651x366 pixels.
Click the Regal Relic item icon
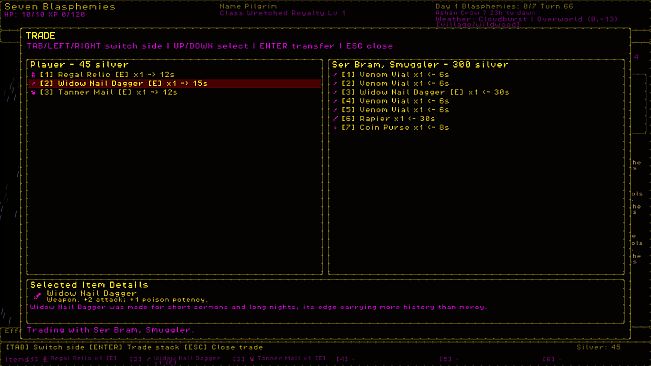[33, 75]
